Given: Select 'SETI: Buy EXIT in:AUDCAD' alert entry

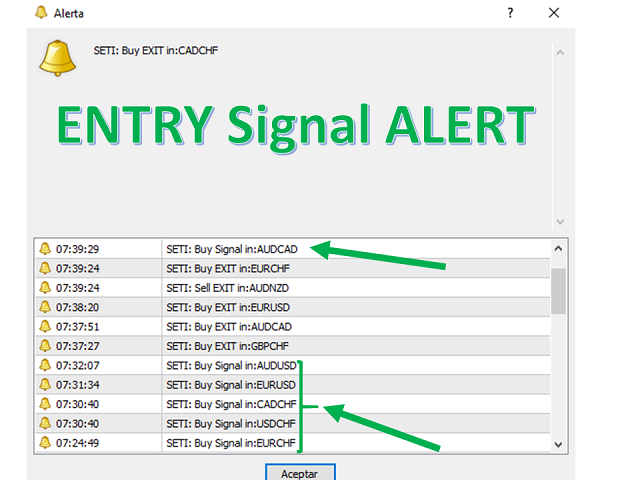Looking at the screenshot, I should [229, 327].
